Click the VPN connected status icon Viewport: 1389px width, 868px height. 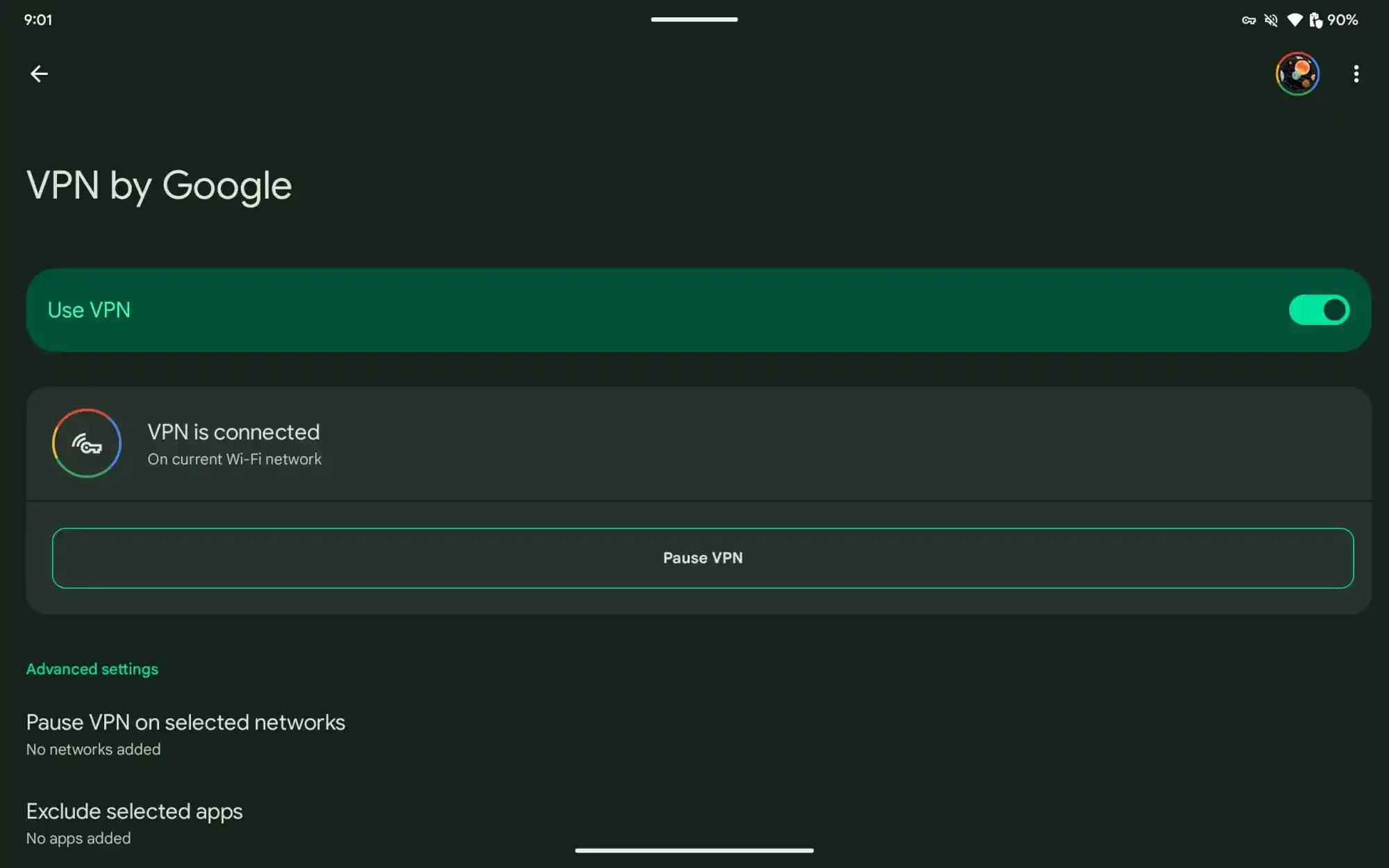(87, 443)
